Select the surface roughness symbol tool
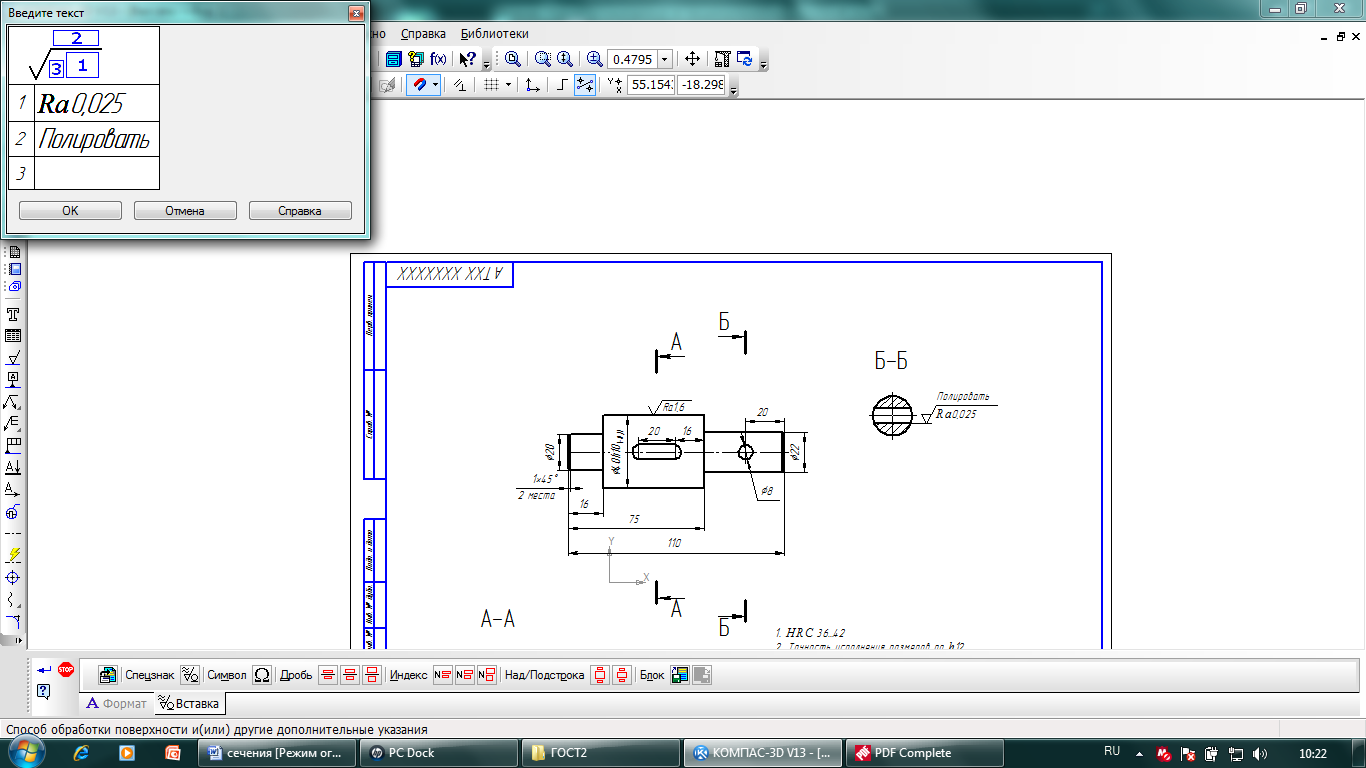Image resolution: width=1366 pixels, height=768 pixels. click(x=13, y=358)
